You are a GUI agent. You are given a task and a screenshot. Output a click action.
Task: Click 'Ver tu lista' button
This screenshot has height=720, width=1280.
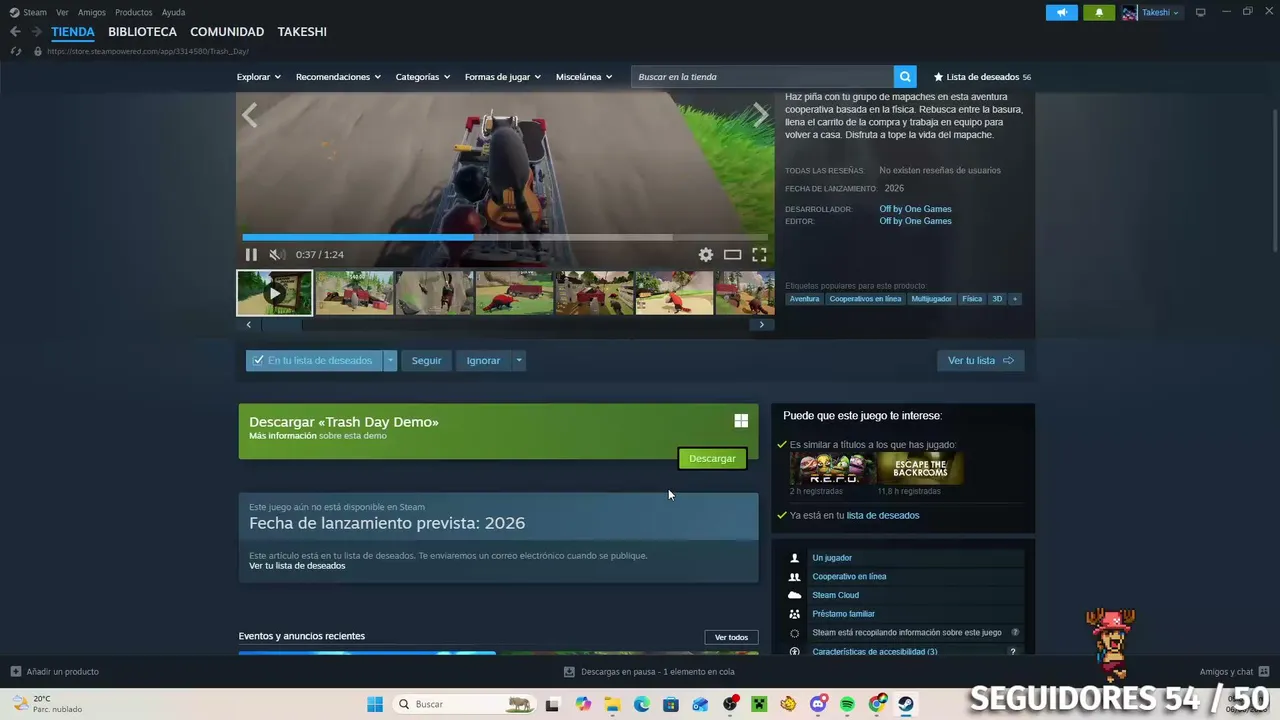click(x=980, y=361)
